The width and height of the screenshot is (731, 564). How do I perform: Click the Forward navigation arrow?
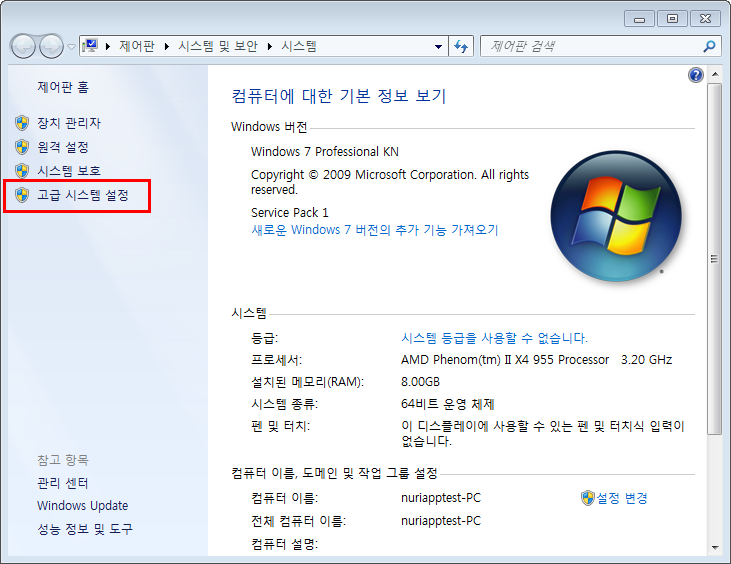[x=51, y=46]
